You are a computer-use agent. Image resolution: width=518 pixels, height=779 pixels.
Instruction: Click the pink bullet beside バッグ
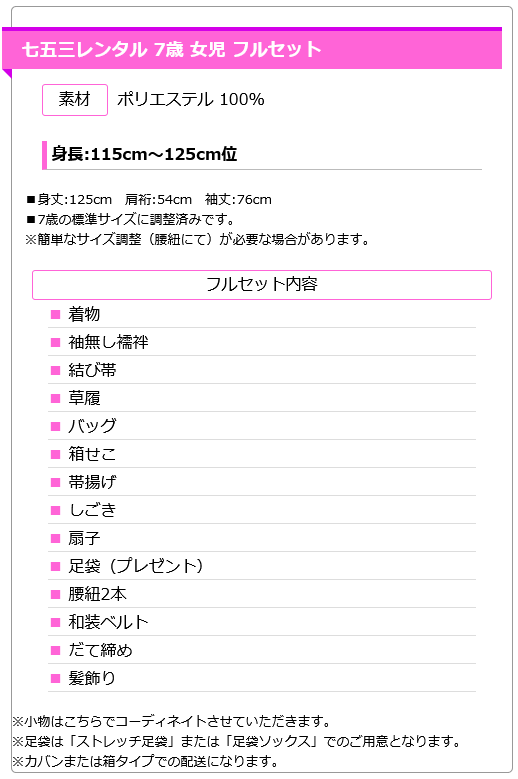click(x=56, y=426)
